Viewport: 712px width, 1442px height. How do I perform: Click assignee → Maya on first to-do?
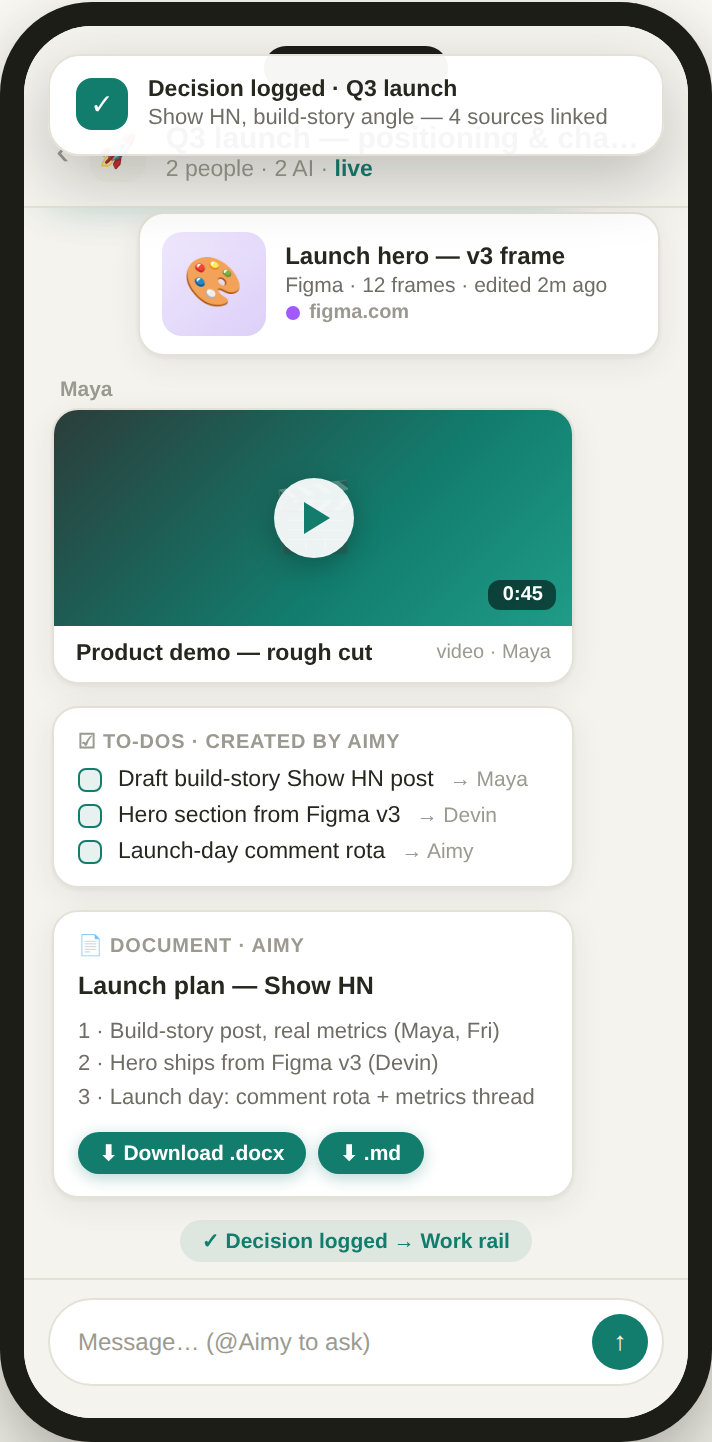(489, 780)
